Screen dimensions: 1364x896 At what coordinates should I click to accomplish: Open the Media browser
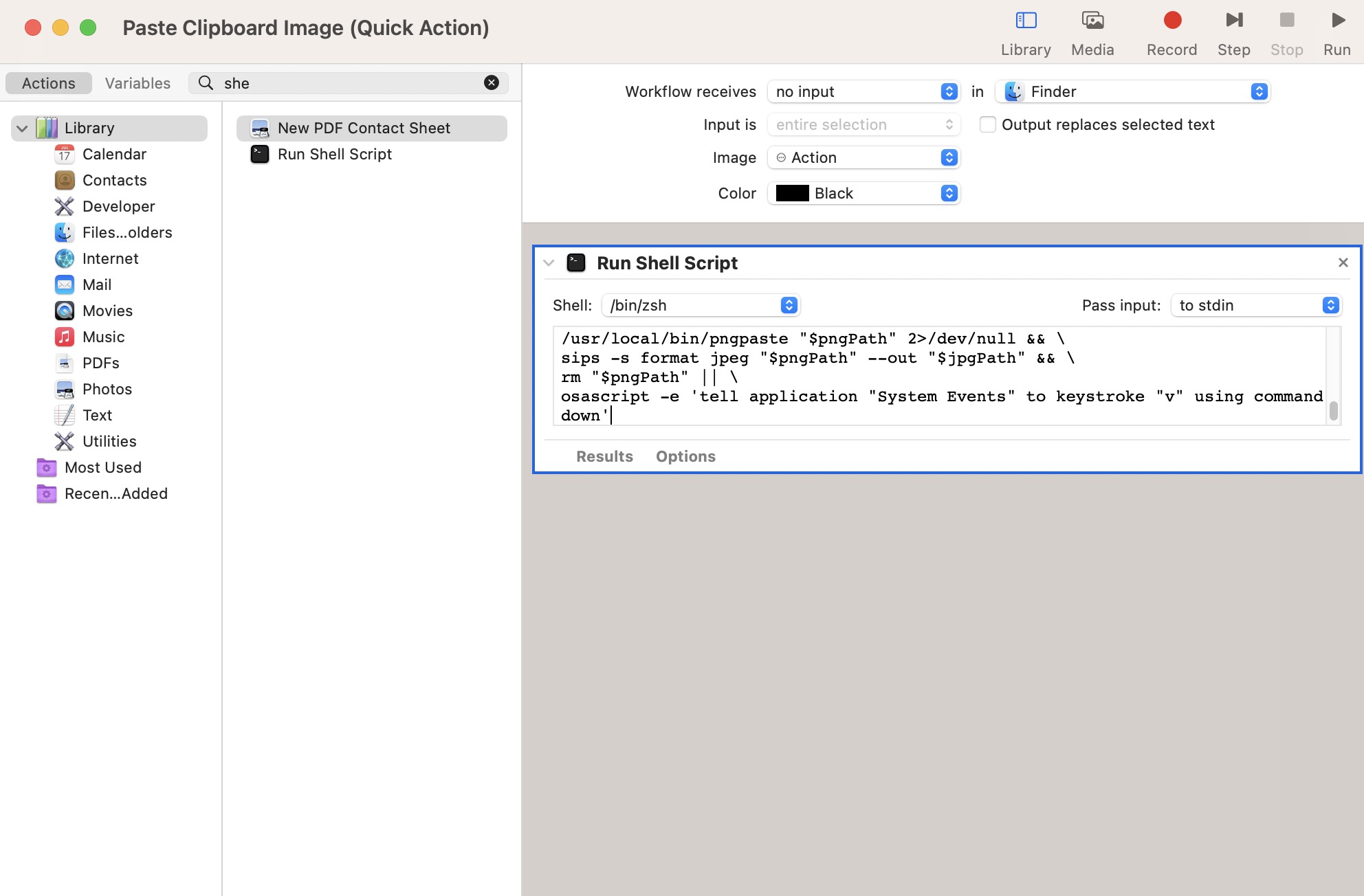click(x=1092, y=31)
